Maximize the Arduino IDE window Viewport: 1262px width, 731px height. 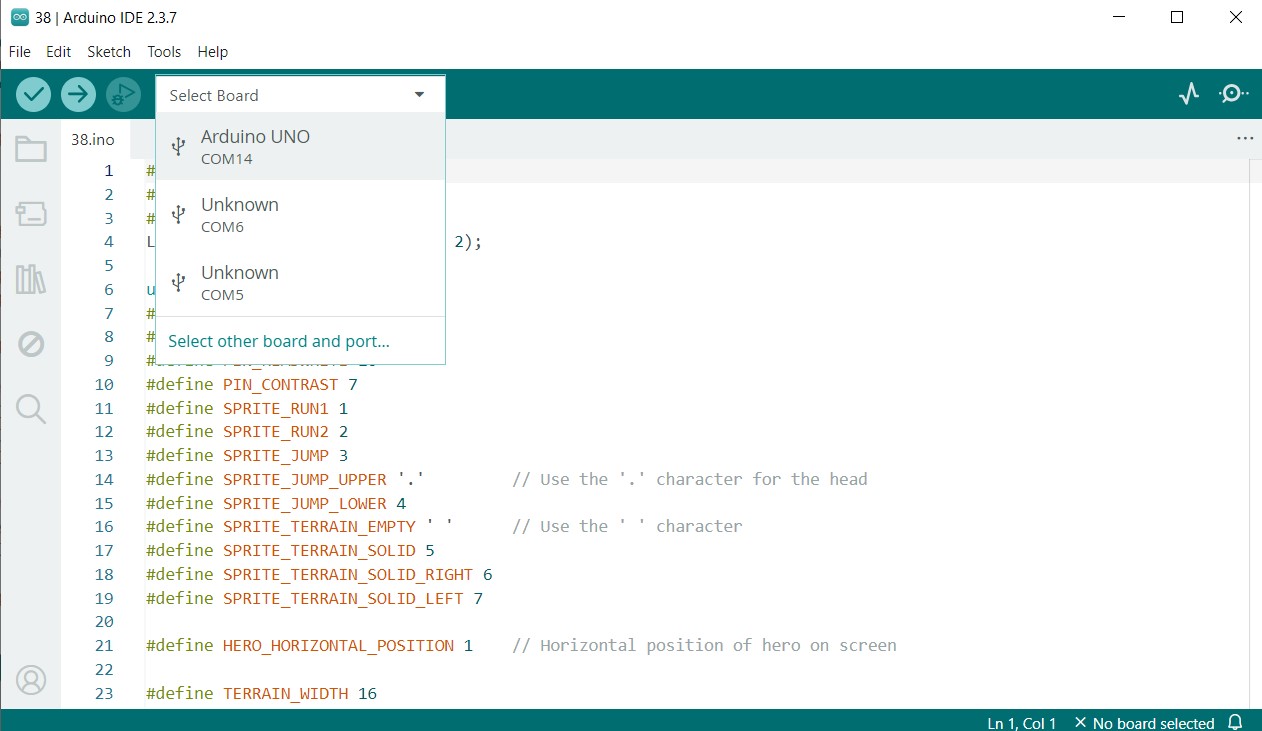click(x=1177, y=17)
